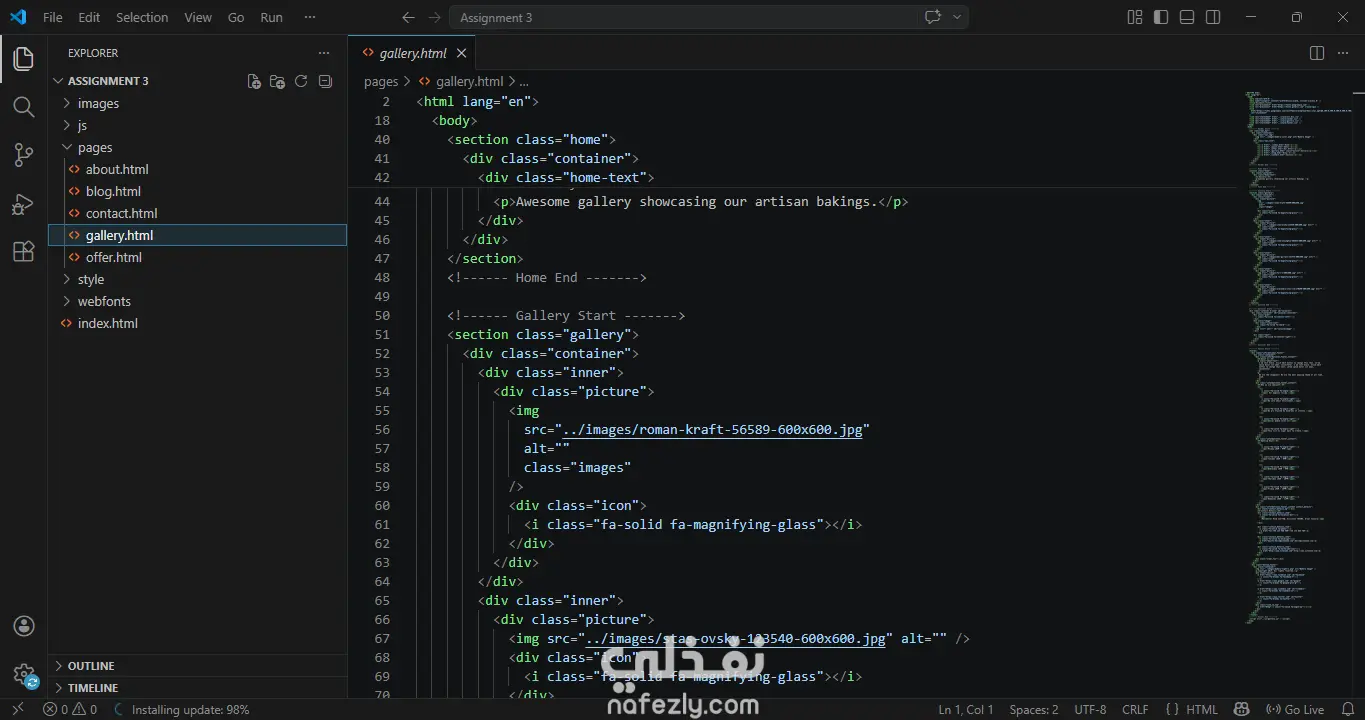Create a new folder in Assignment 3

[x=277, y=81]
